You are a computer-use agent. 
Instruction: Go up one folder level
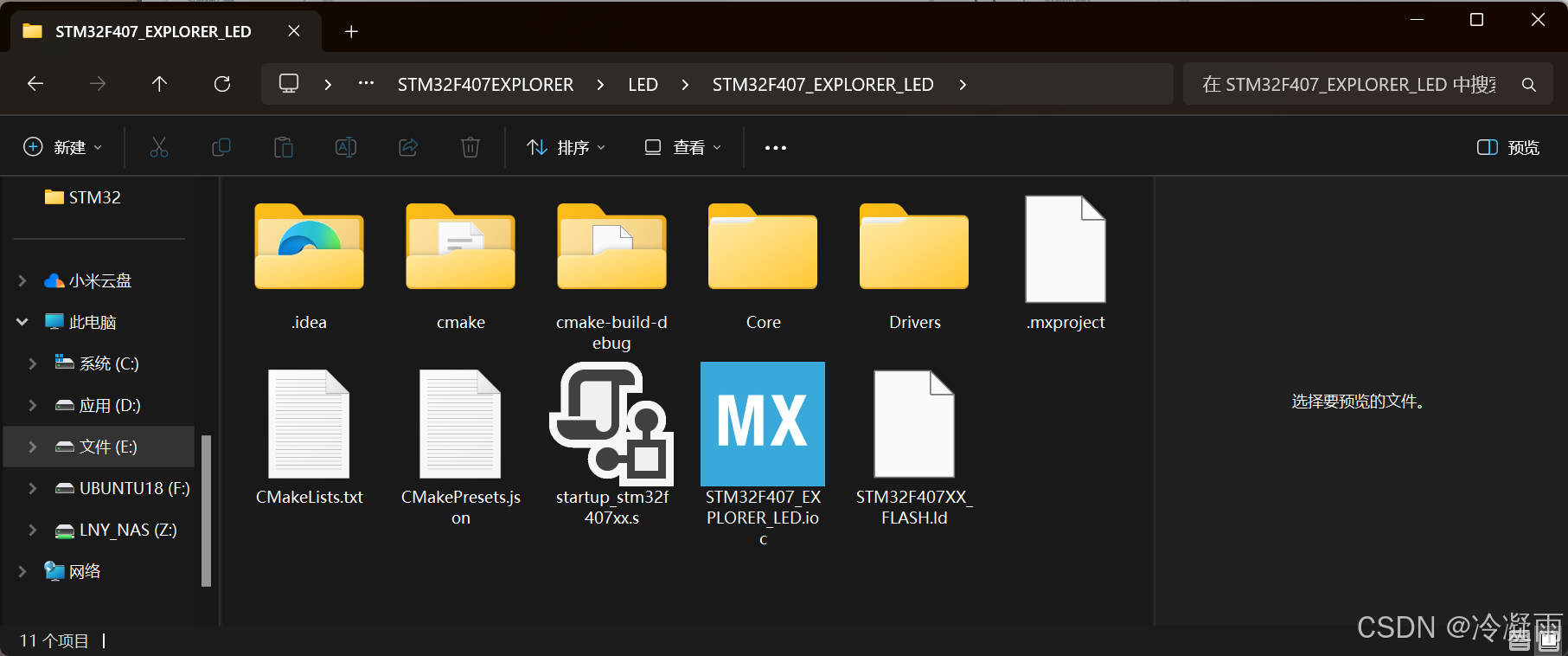159,84
